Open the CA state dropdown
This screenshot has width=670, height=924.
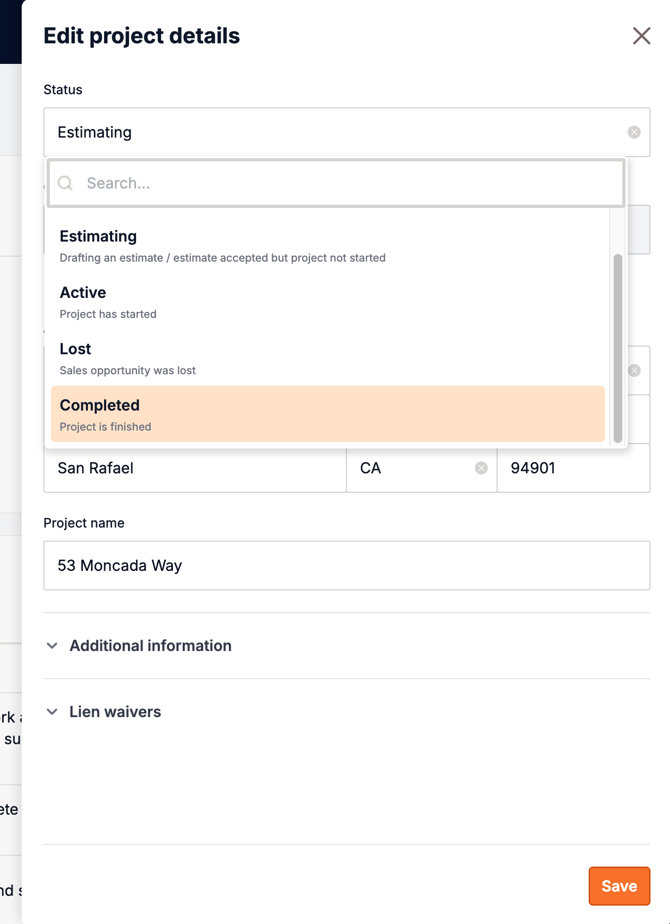tap(410, 468)
